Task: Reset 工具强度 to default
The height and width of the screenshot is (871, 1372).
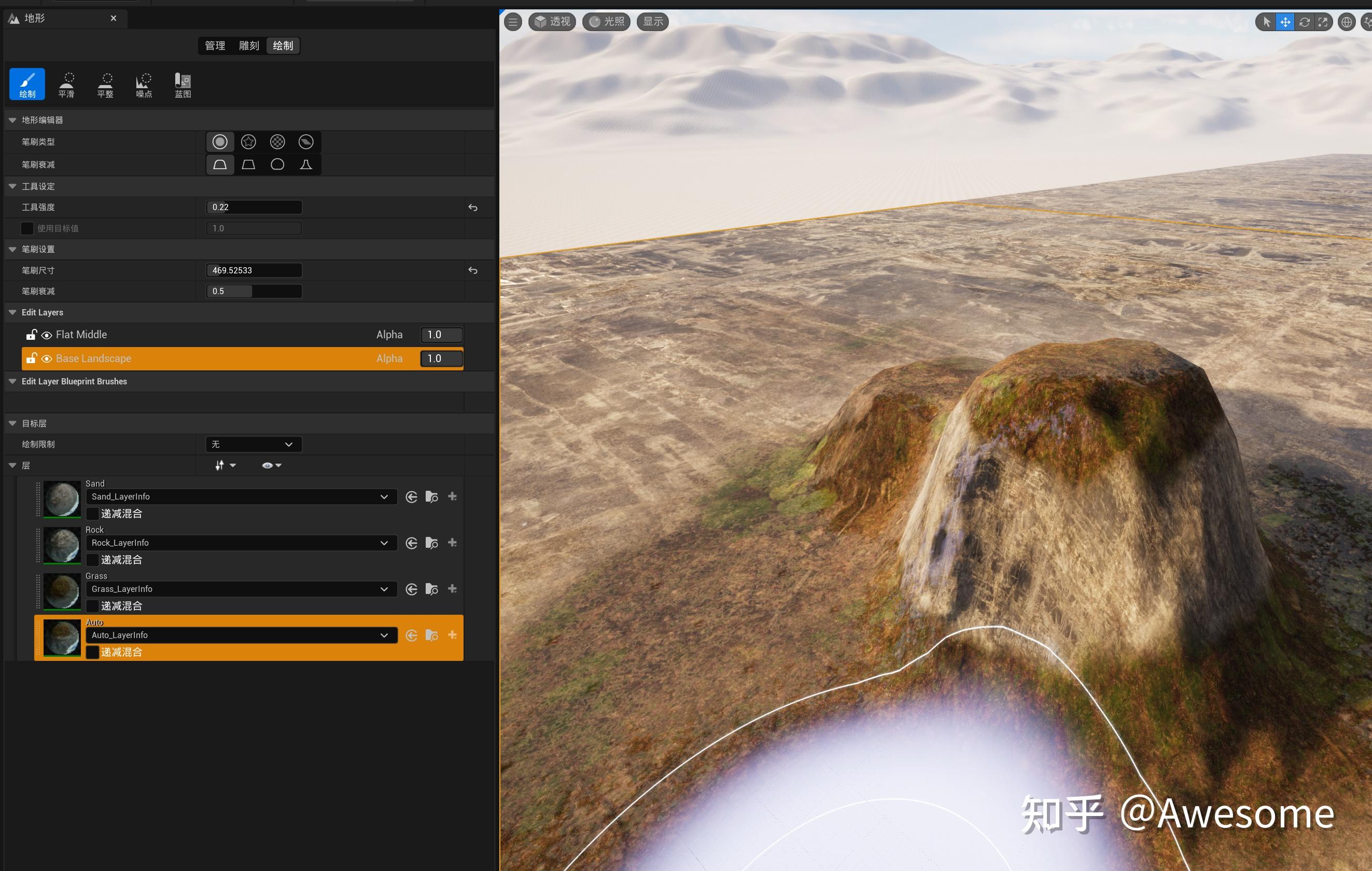Action: pyautogui.click(x=473, y=208)
